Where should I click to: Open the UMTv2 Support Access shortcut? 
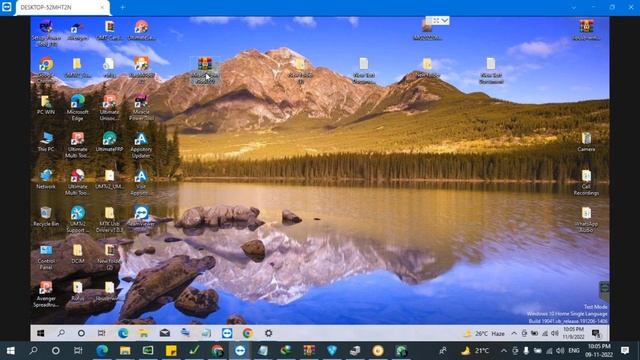[78, 220]
